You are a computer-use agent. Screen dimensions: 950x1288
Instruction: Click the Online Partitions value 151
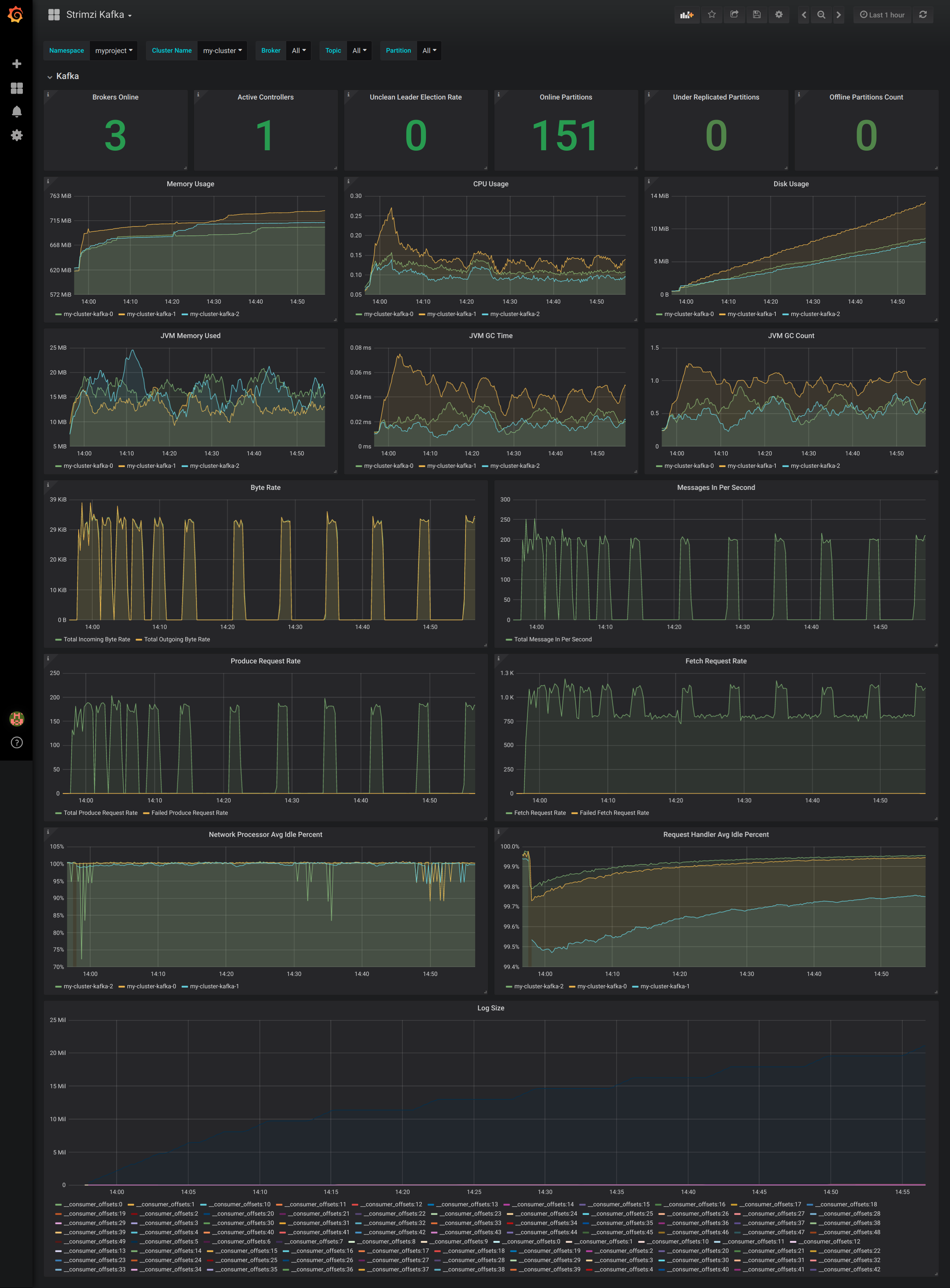tap(566, 136)
